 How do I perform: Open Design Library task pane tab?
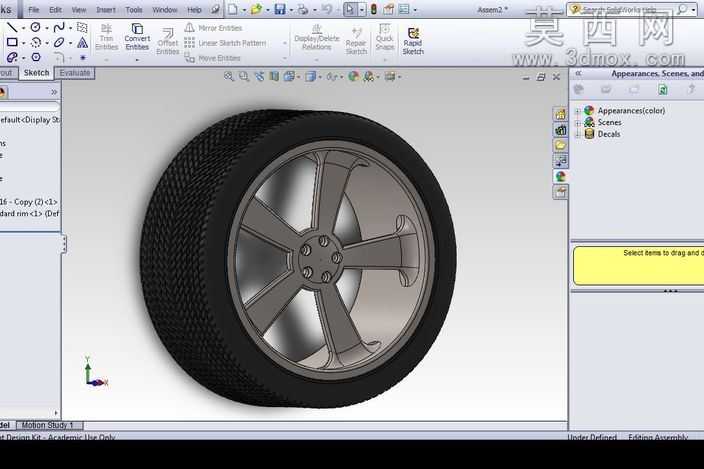pos(560,130)
